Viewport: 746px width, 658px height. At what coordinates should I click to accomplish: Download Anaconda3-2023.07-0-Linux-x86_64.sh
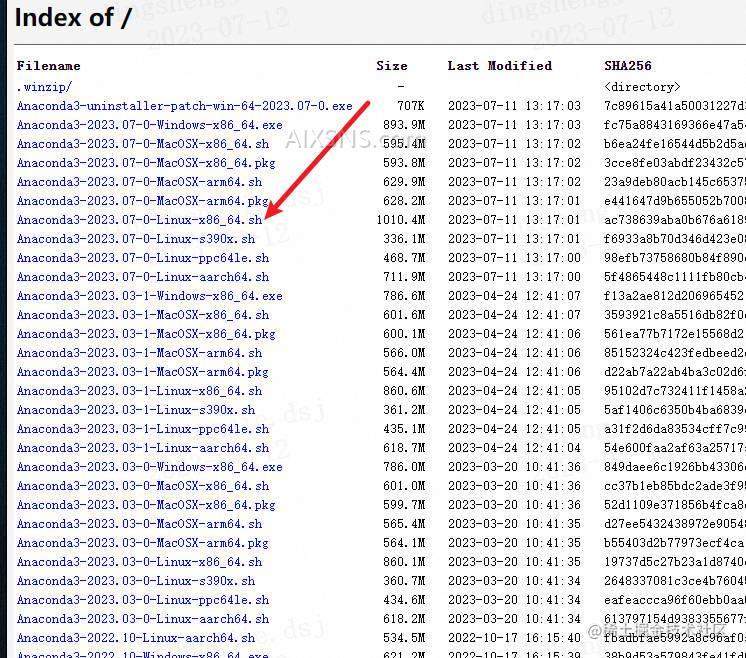[x=139, y=220]
